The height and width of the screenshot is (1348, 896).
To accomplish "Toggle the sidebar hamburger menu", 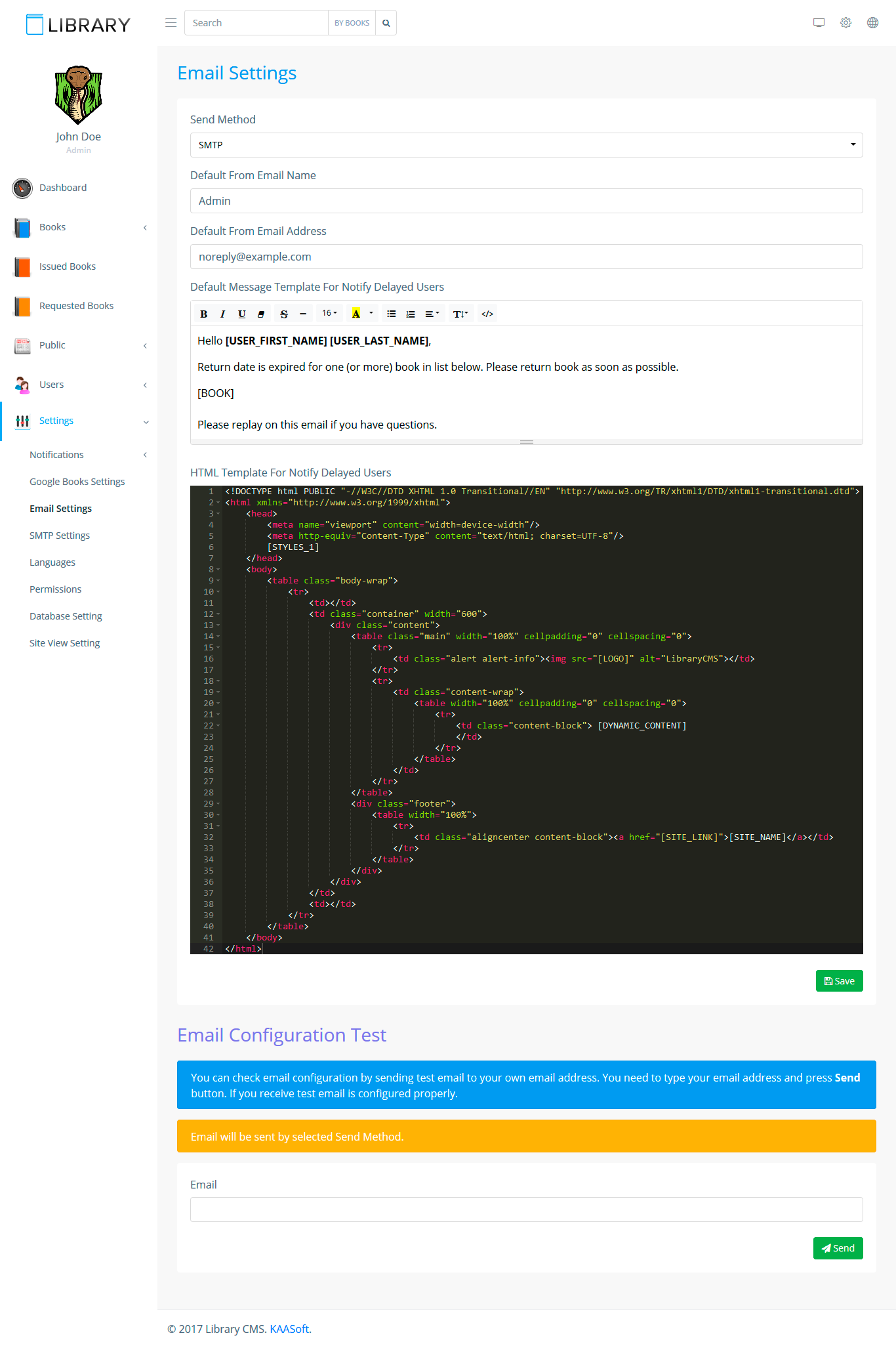I will point(171,23).
